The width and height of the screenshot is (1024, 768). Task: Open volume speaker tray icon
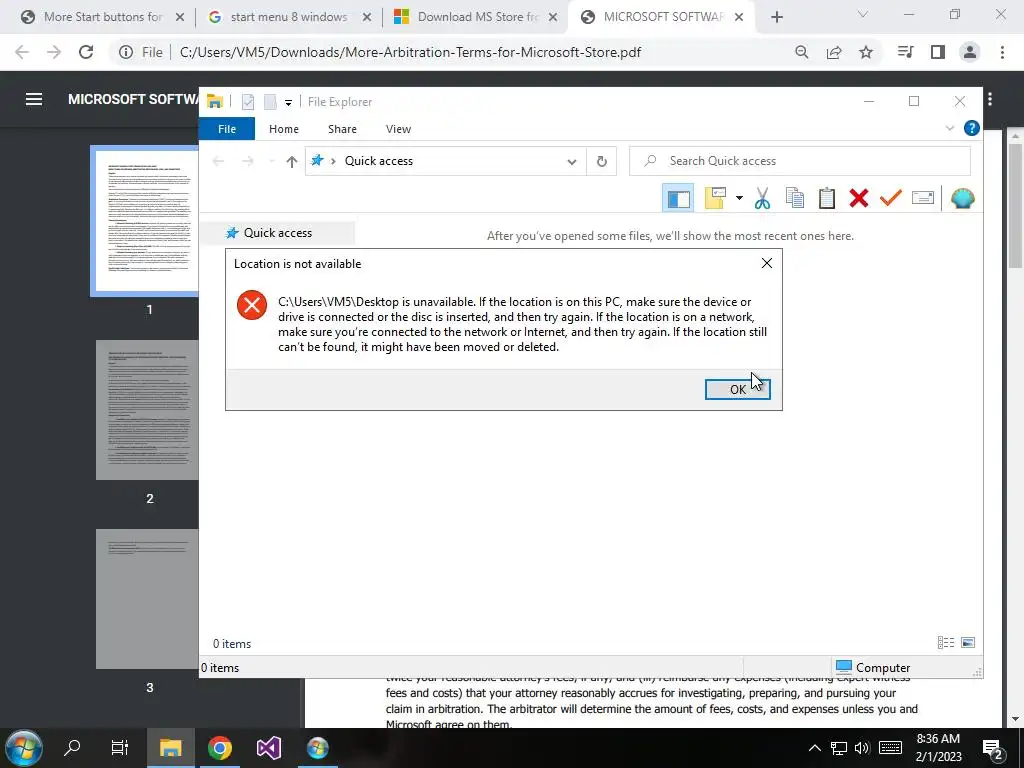(862, 748)
